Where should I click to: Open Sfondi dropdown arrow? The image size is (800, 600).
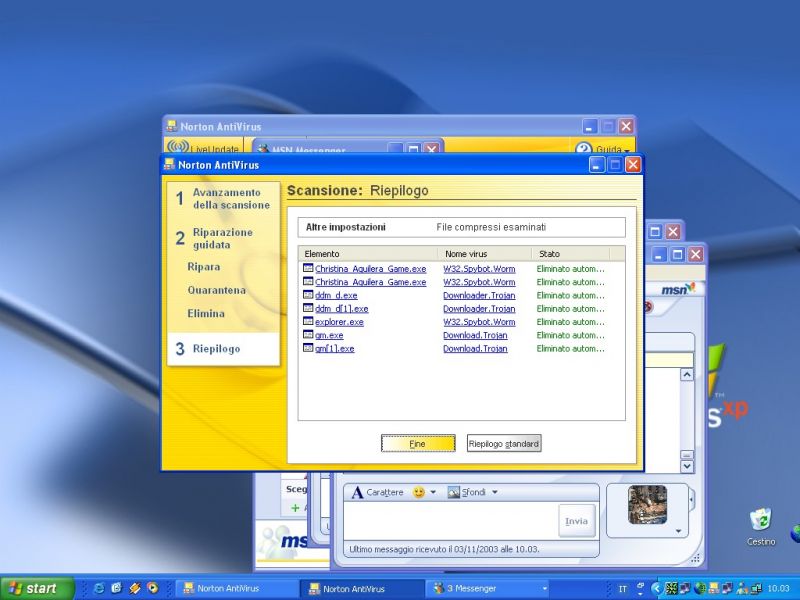point(494,492)
